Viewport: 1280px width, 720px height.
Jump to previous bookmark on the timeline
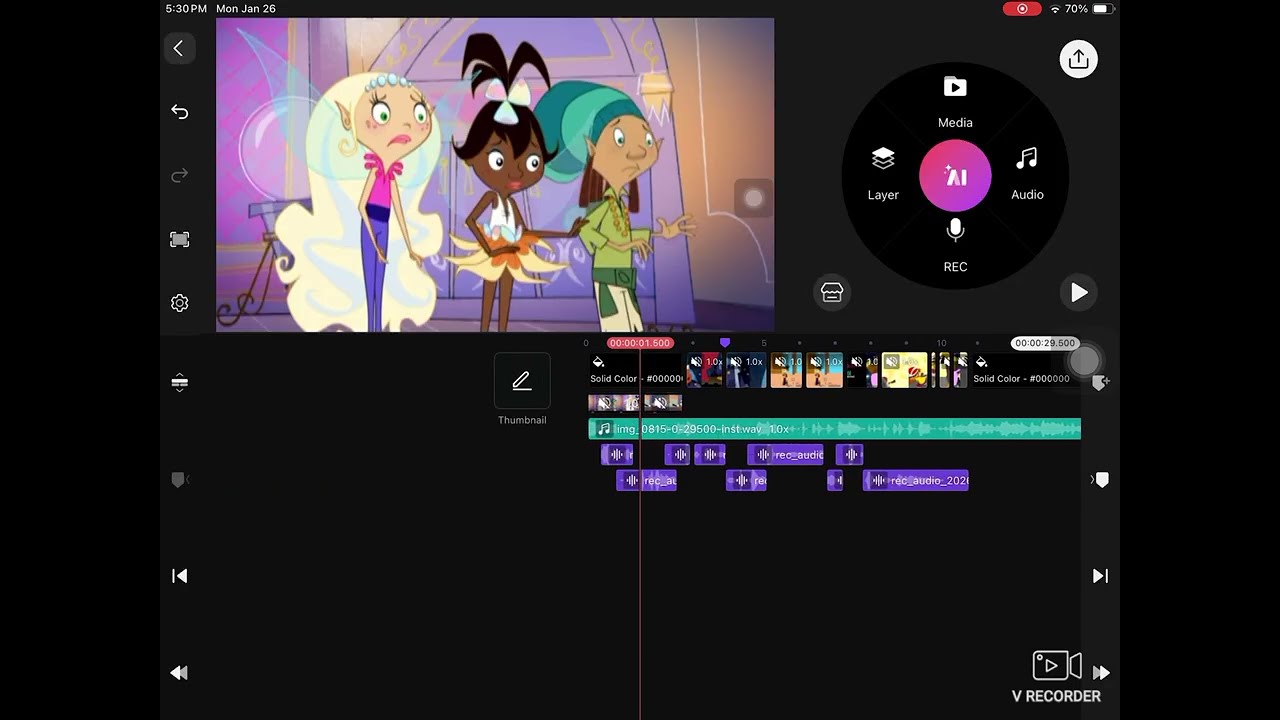[x=179, y=480]
